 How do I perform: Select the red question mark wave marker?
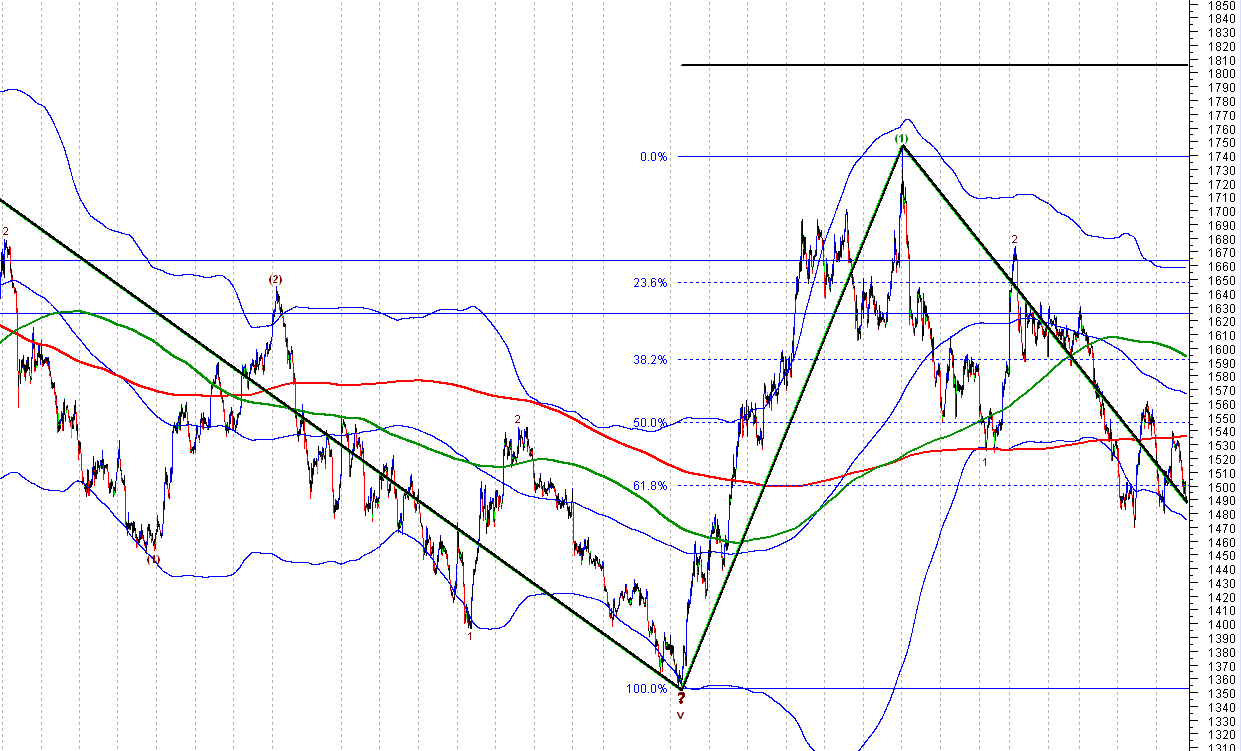pyautogui.click(x=681, y=698)
